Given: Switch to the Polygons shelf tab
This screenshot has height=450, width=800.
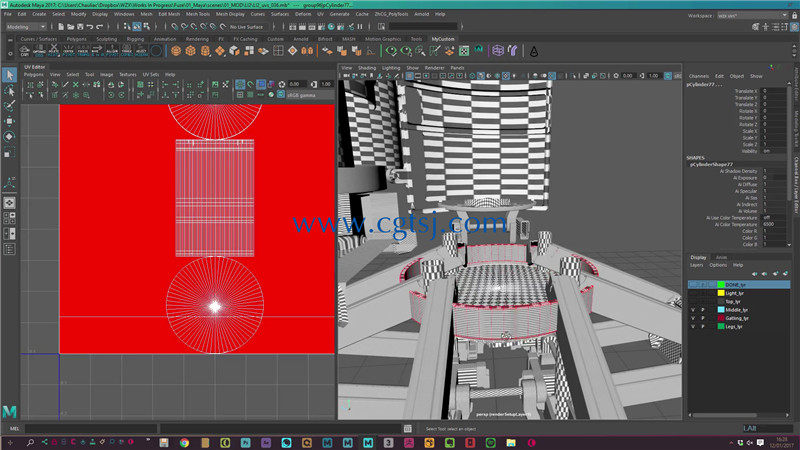Looking at the screenshot, I should click(x=77, y=39).
